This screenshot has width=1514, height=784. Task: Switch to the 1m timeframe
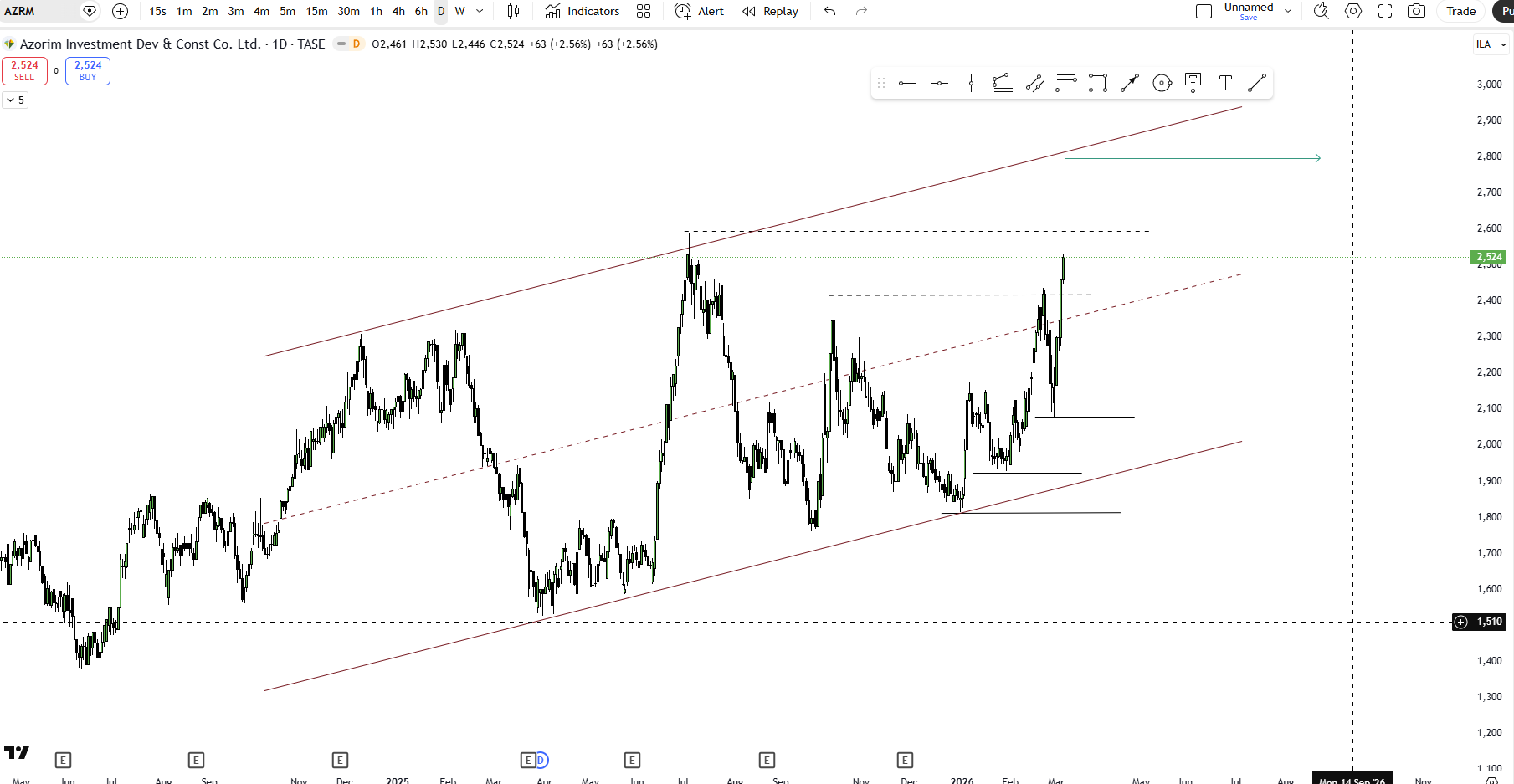tap(184, 11)
